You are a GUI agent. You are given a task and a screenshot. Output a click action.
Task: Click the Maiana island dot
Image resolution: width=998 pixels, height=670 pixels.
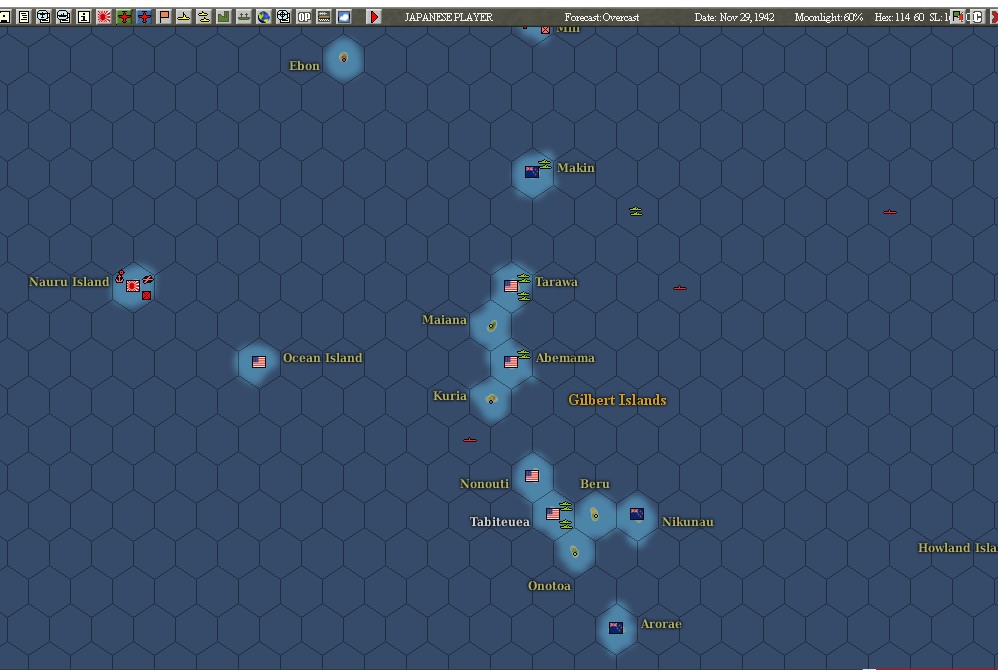pyautogui.click(x=491, y=326)
